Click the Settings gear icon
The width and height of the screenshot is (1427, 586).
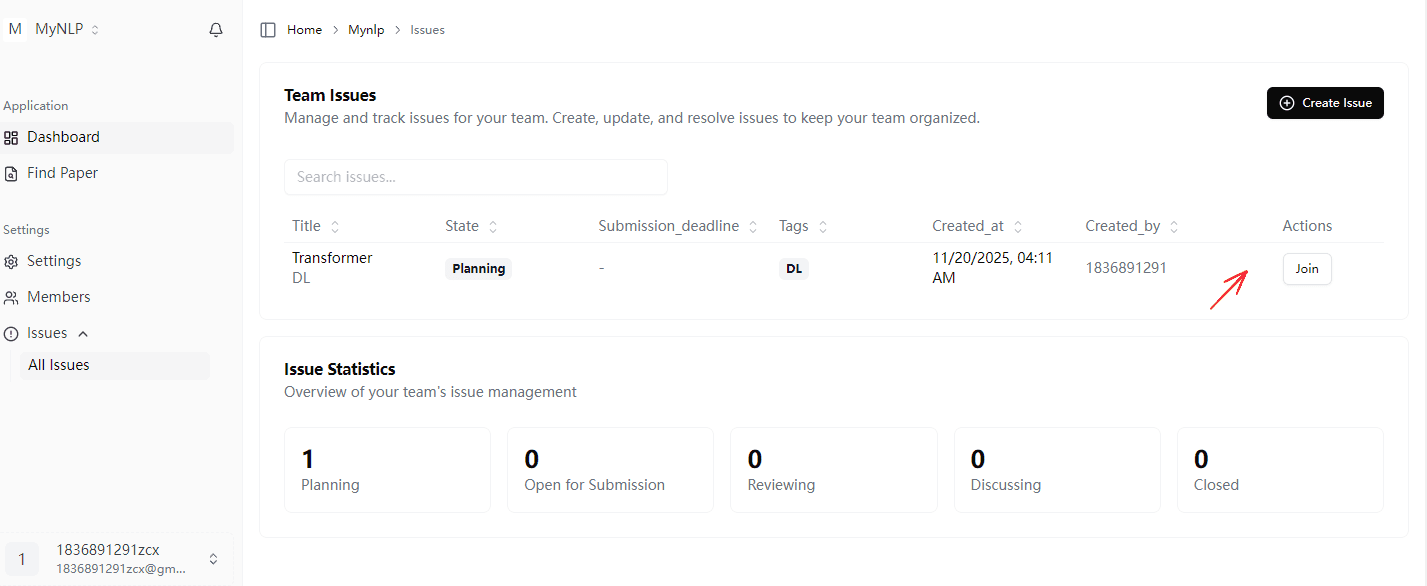[12, 261]
